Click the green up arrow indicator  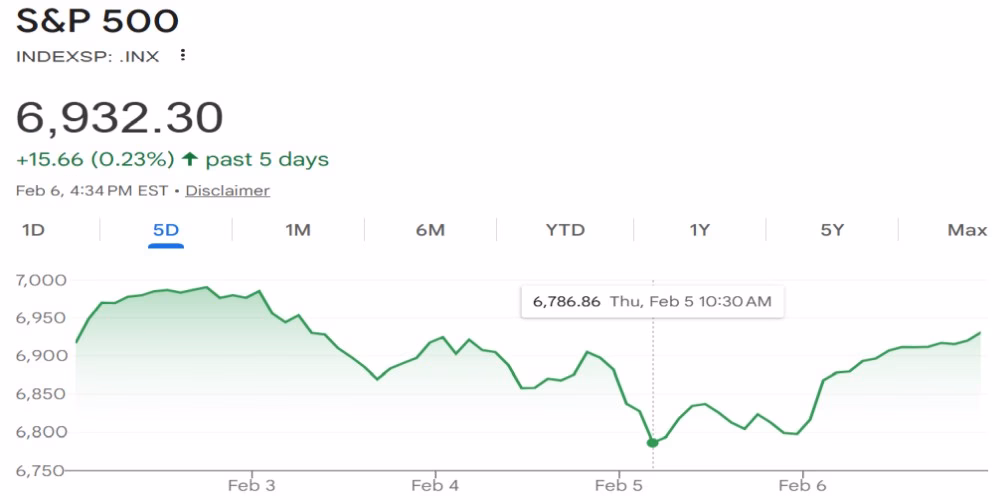[189, 159]
